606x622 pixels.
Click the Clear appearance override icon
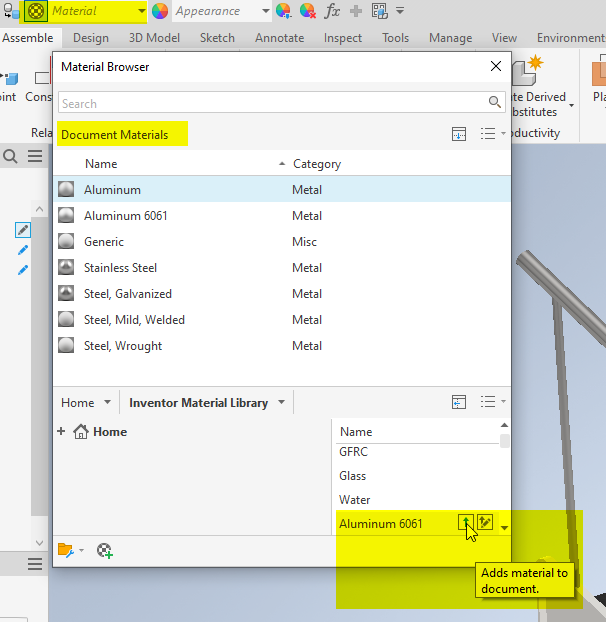click(x=308, y=11)
